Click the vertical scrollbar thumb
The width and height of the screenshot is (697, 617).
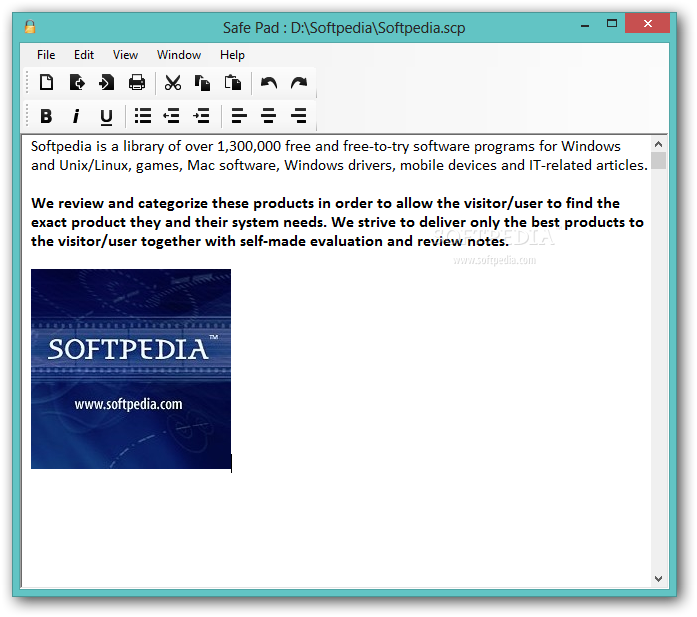click(659, 160)
